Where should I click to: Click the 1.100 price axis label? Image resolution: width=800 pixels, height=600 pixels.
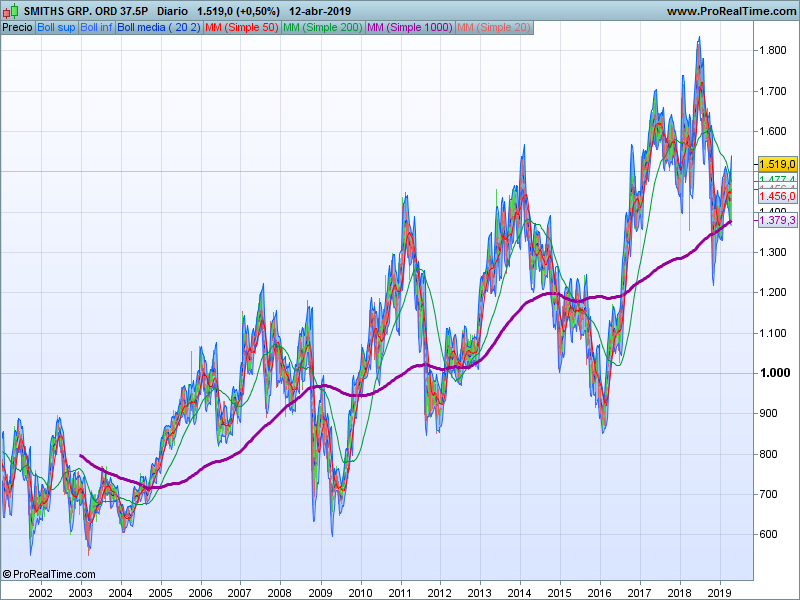tap(773, 333)
